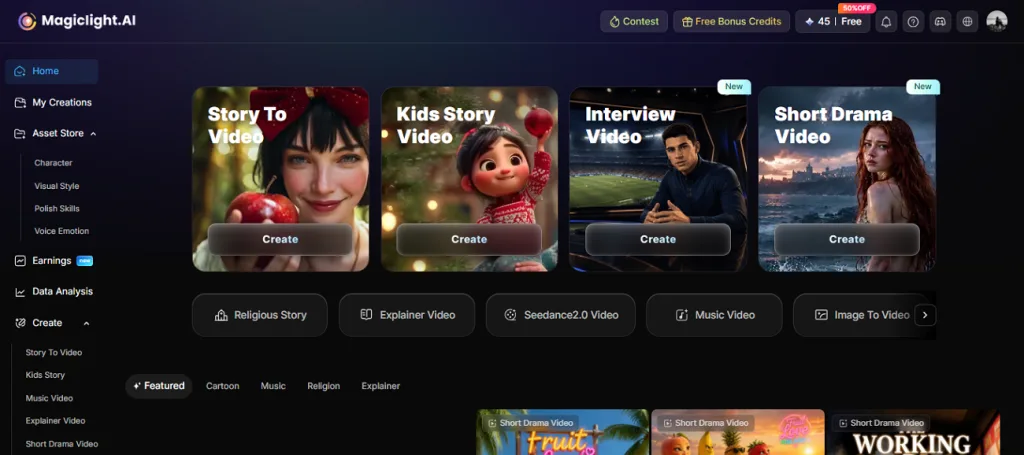The width and height of the screenshot is (1024, 455).
Task: Click the Contest flame icon
Action: (614, 22)
